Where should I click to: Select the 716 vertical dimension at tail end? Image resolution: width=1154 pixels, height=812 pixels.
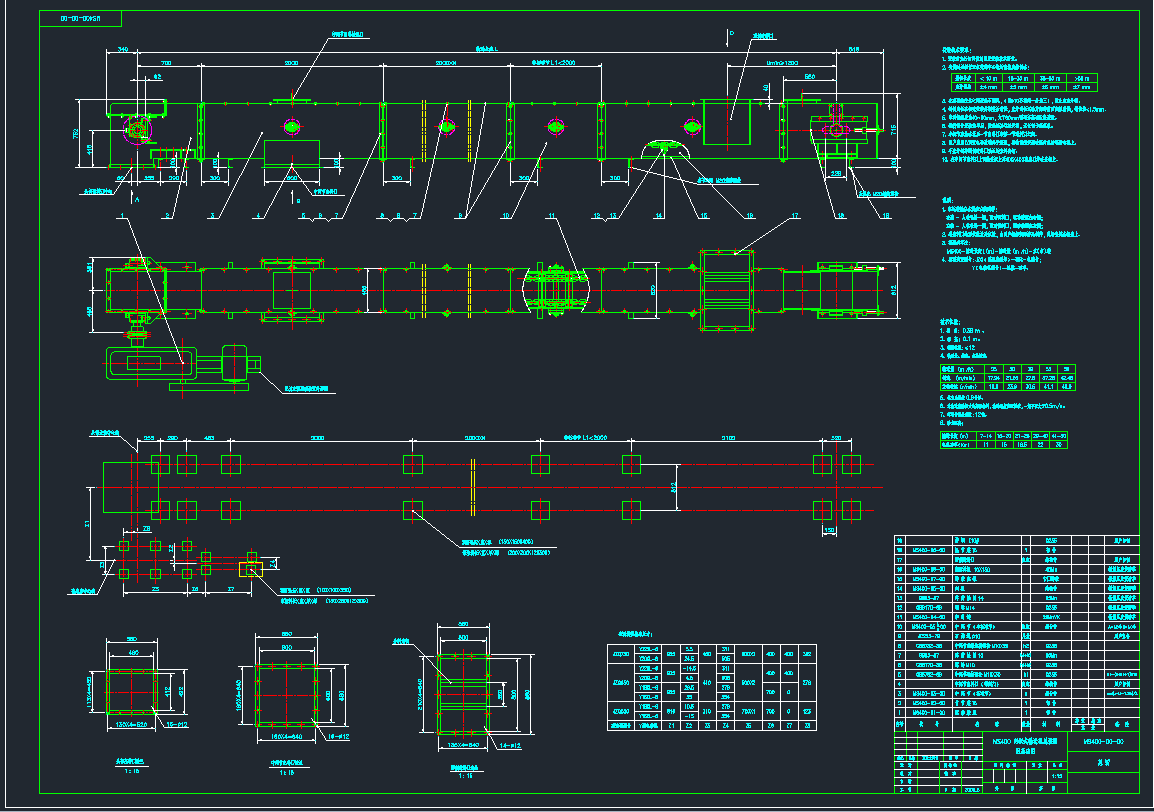[x=893, y=130]
